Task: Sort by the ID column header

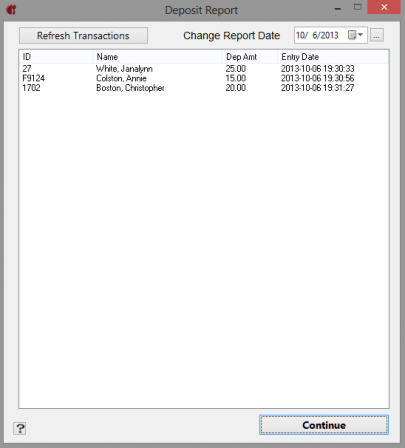Action: pyautogui.click(x=56, y=57)
